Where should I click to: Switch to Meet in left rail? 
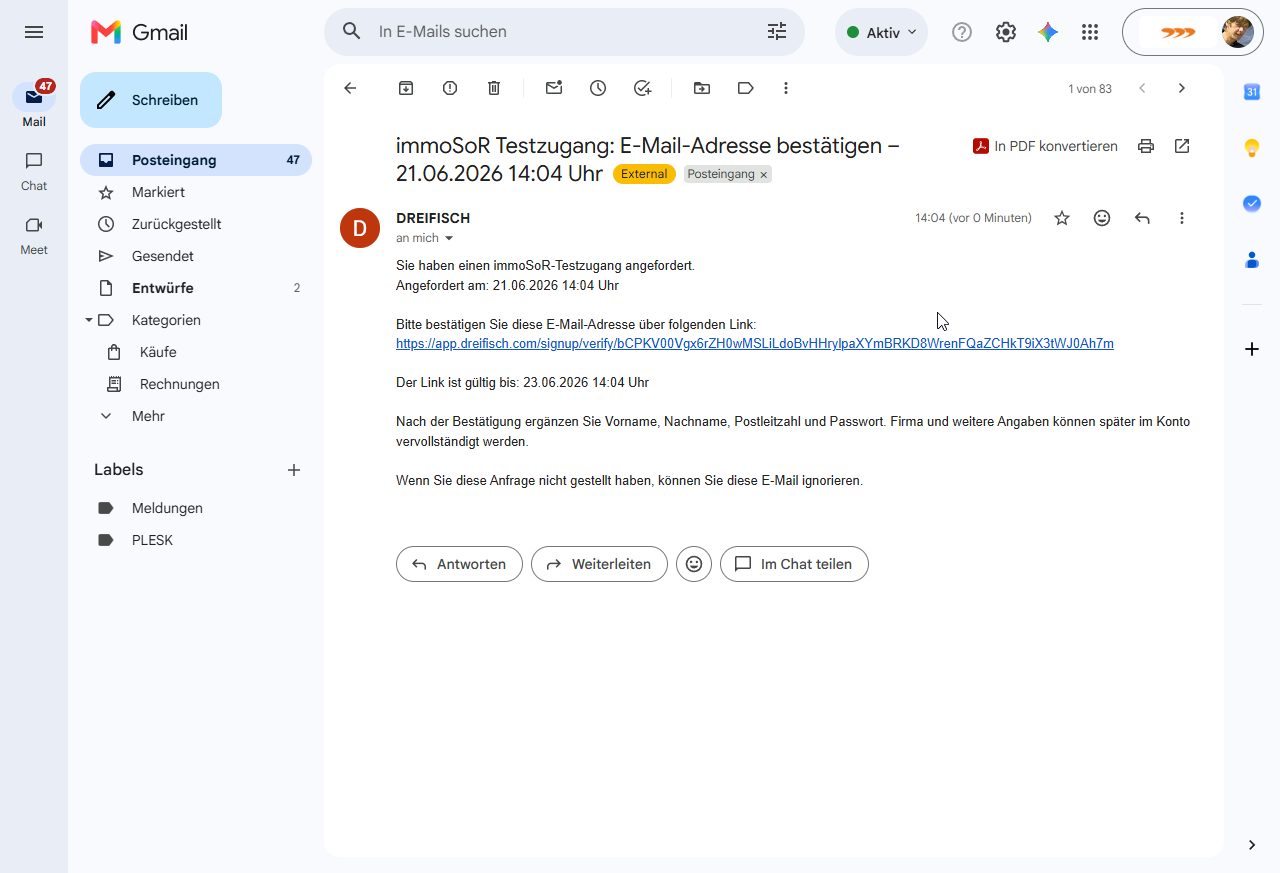tap(34, 234)
